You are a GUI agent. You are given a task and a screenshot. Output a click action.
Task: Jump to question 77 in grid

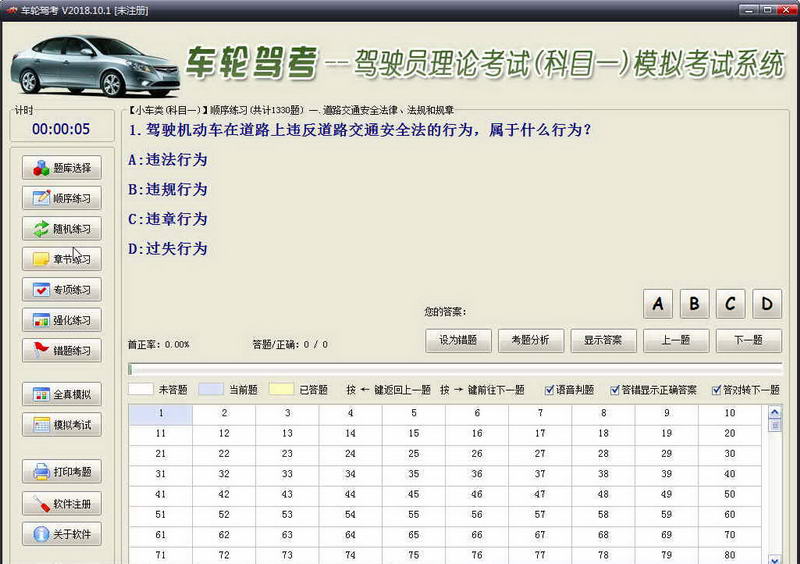click(x=540, y=555)
